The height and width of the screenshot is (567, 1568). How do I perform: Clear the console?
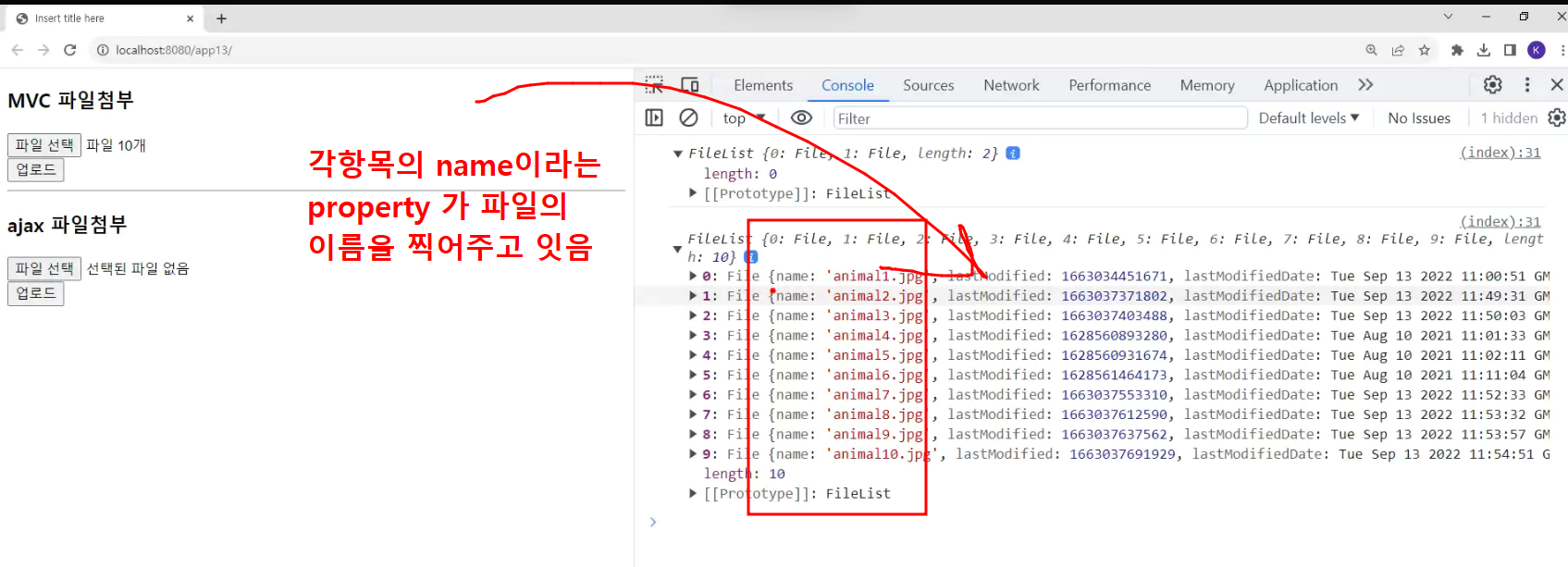pos(688,117)
